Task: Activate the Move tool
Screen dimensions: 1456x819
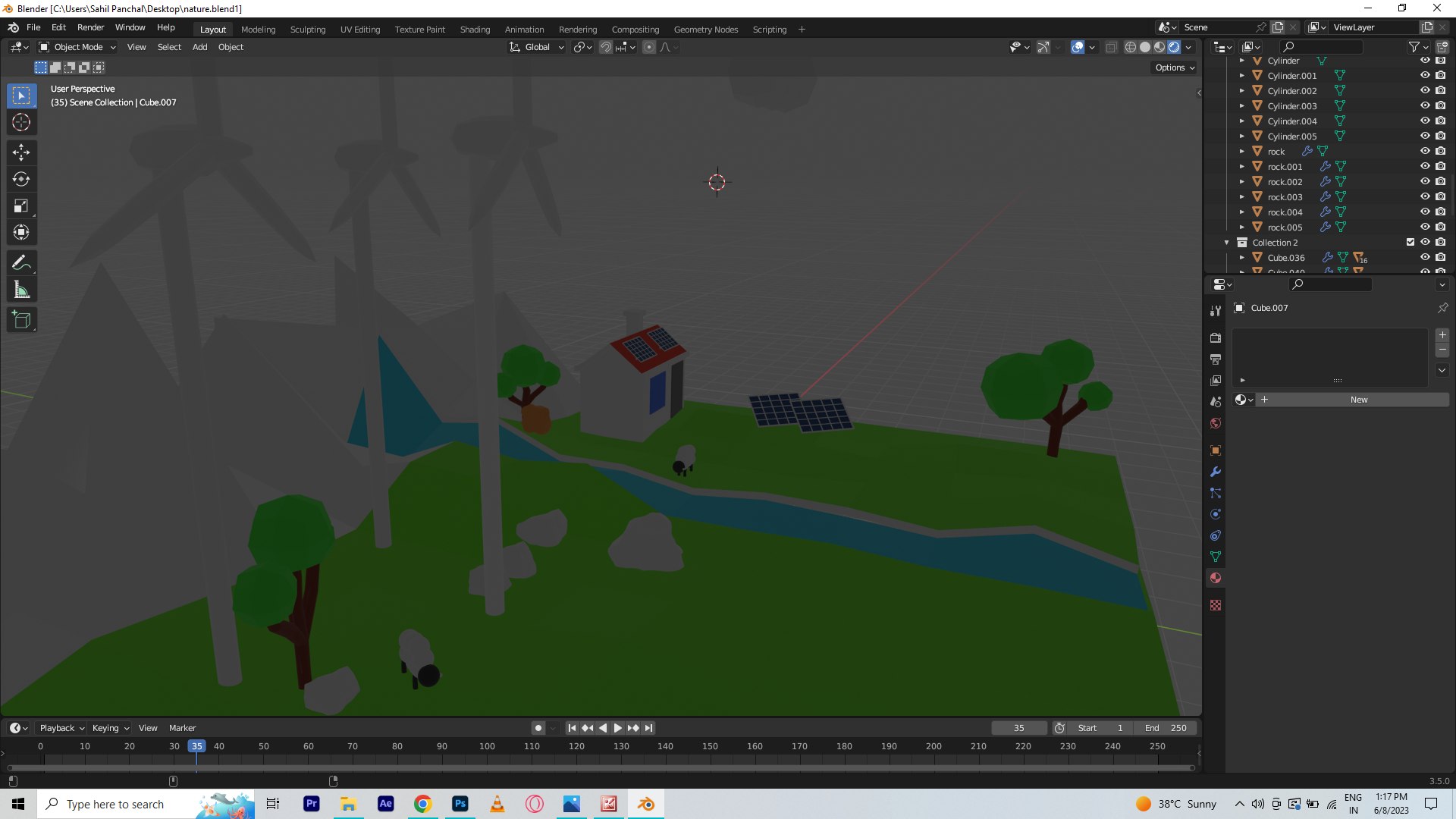Action: coord(21,152)
